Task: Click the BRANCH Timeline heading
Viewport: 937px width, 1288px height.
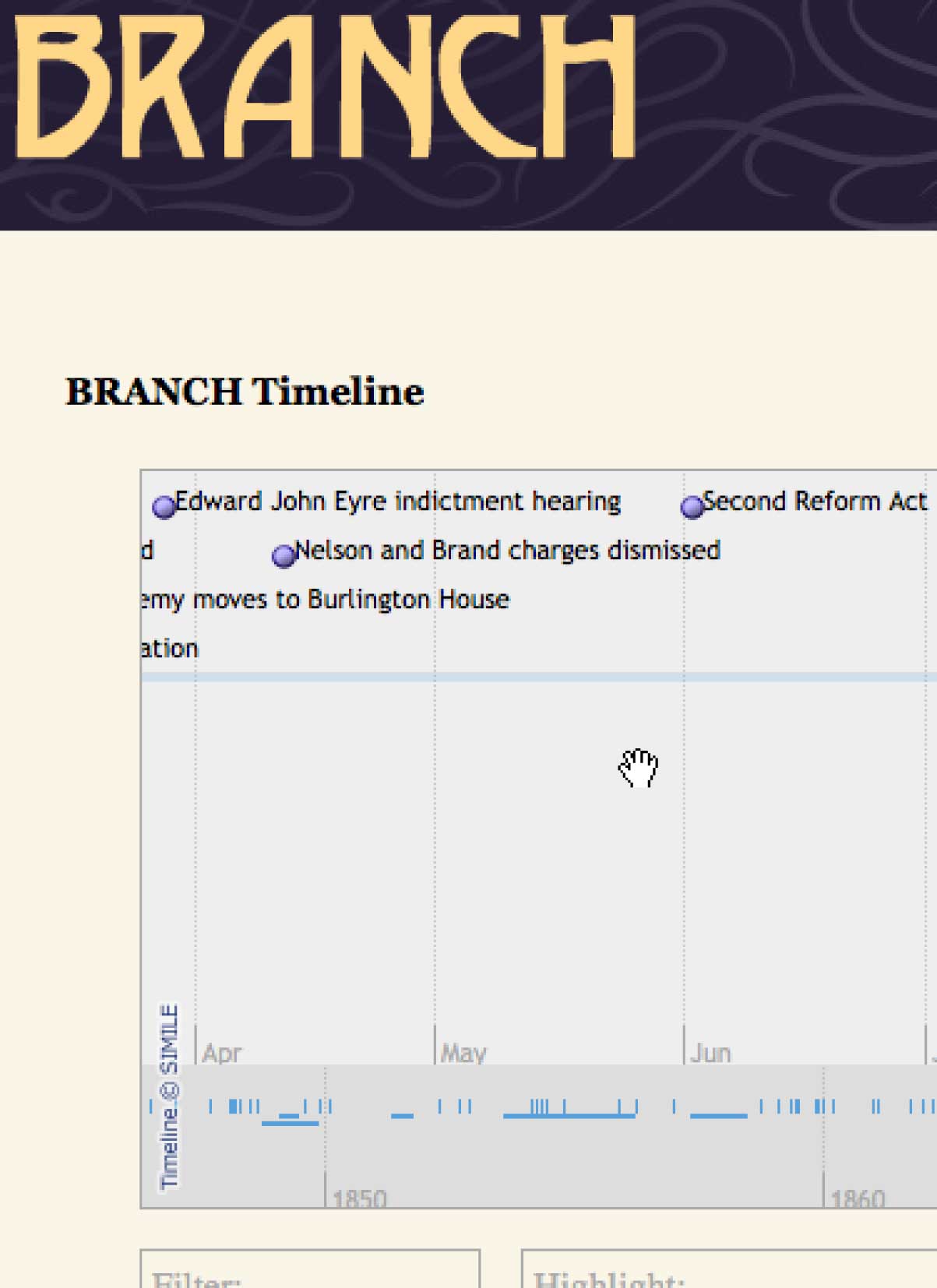Action: tap(245, 391)
